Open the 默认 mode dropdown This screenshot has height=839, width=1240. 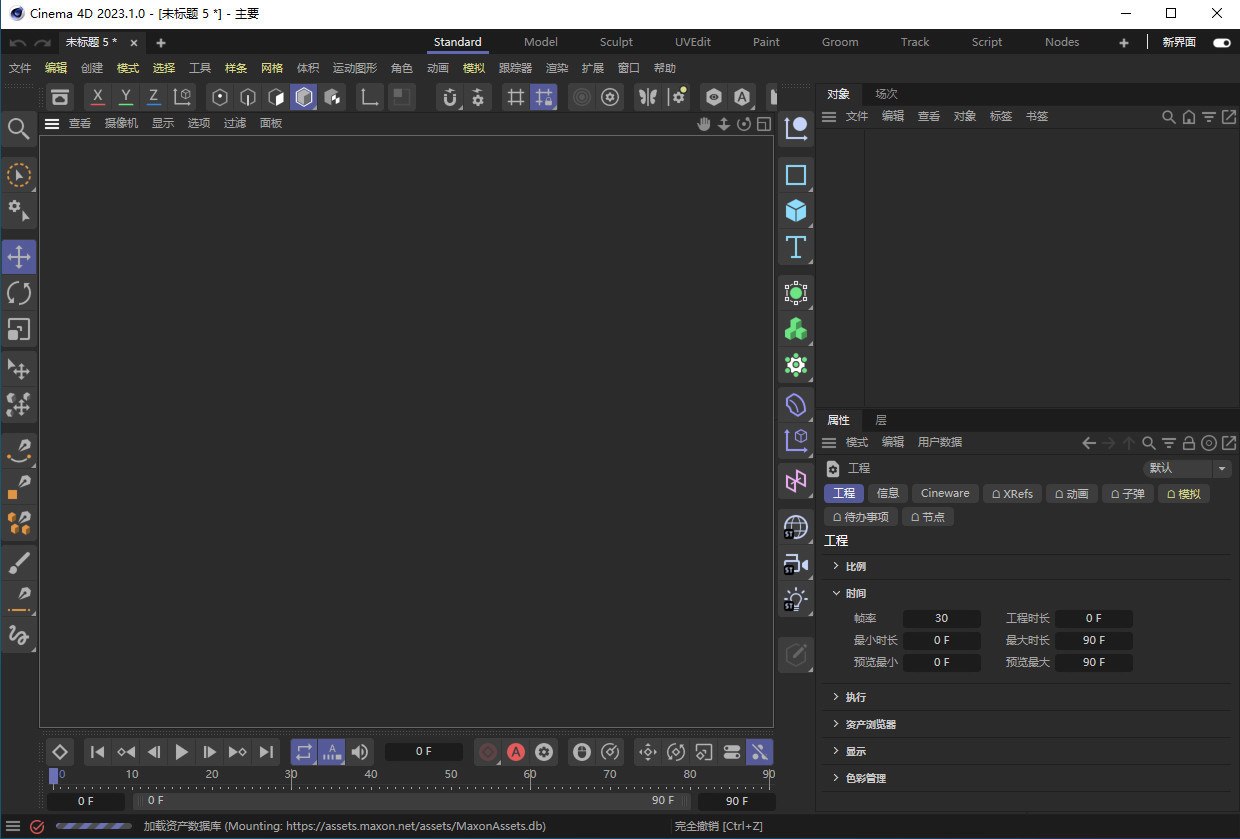point(1189,468)
